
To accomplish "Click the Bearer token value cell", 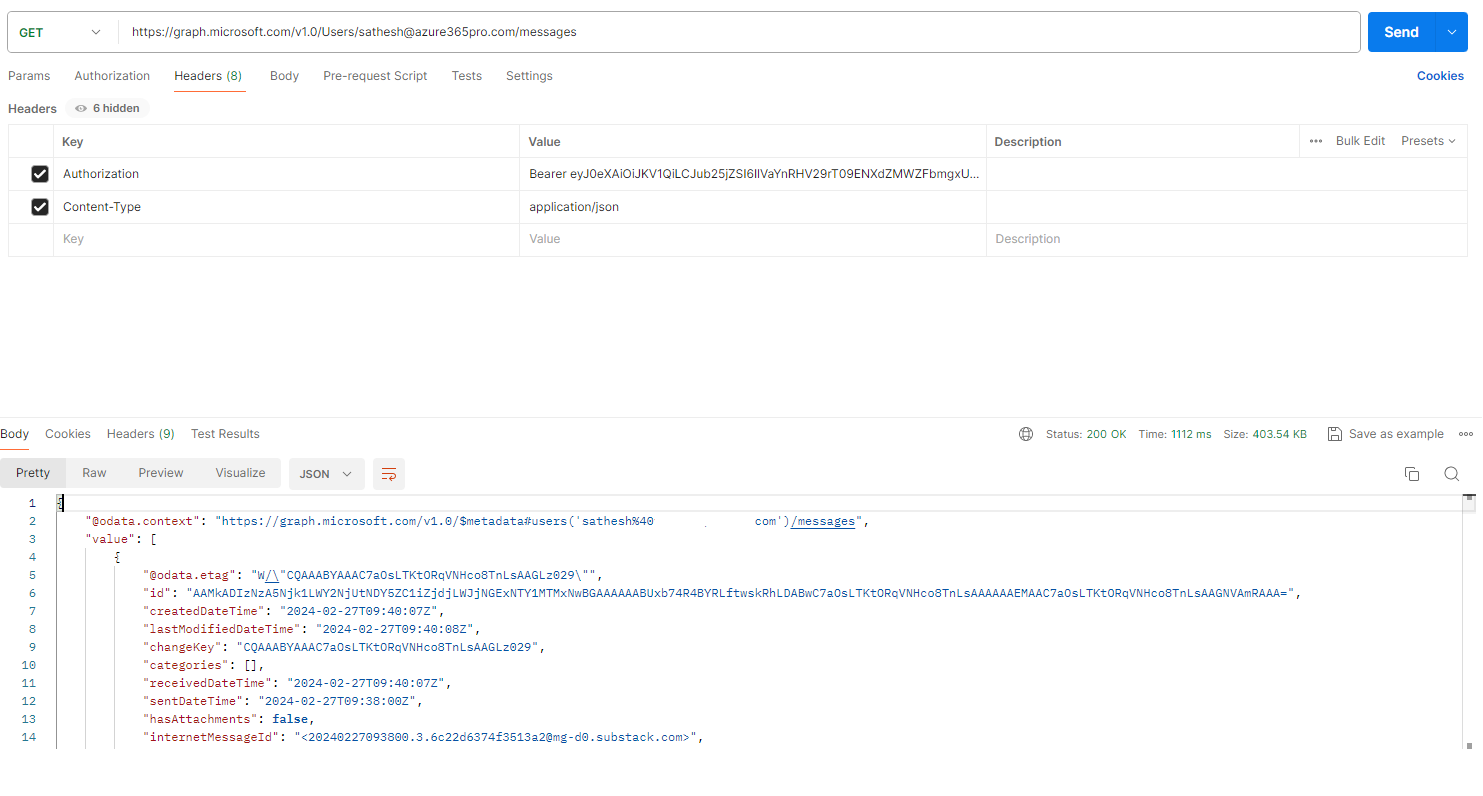I will 753,174.
